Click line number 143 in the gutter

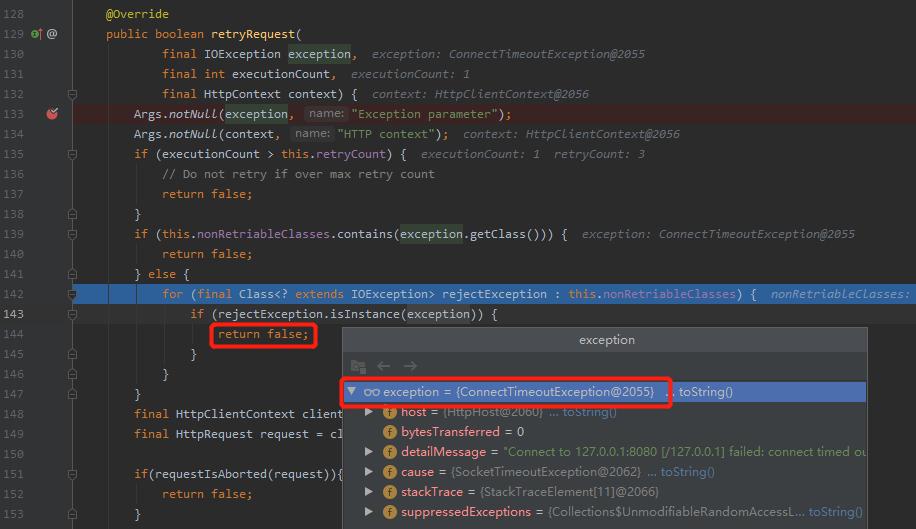[x=13, y=314]
